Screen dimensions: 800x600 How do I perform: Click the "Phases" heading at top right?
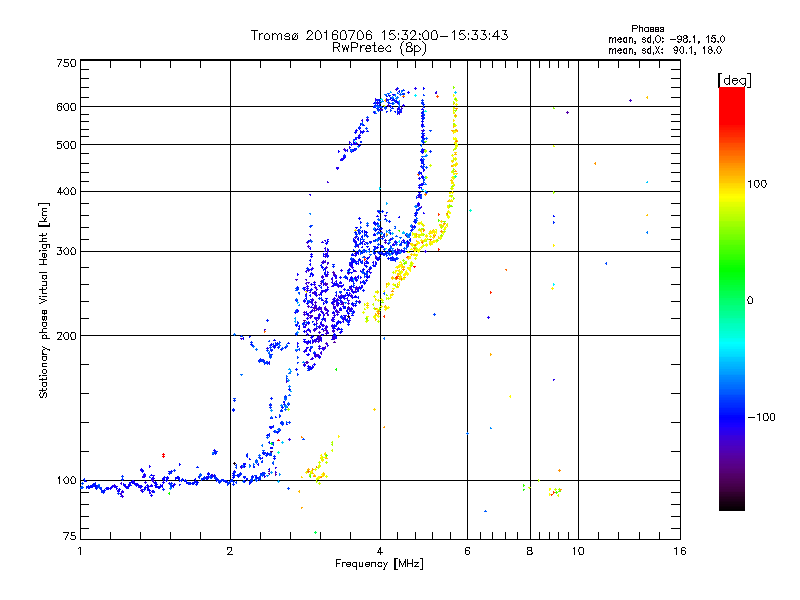pos(647,29)
